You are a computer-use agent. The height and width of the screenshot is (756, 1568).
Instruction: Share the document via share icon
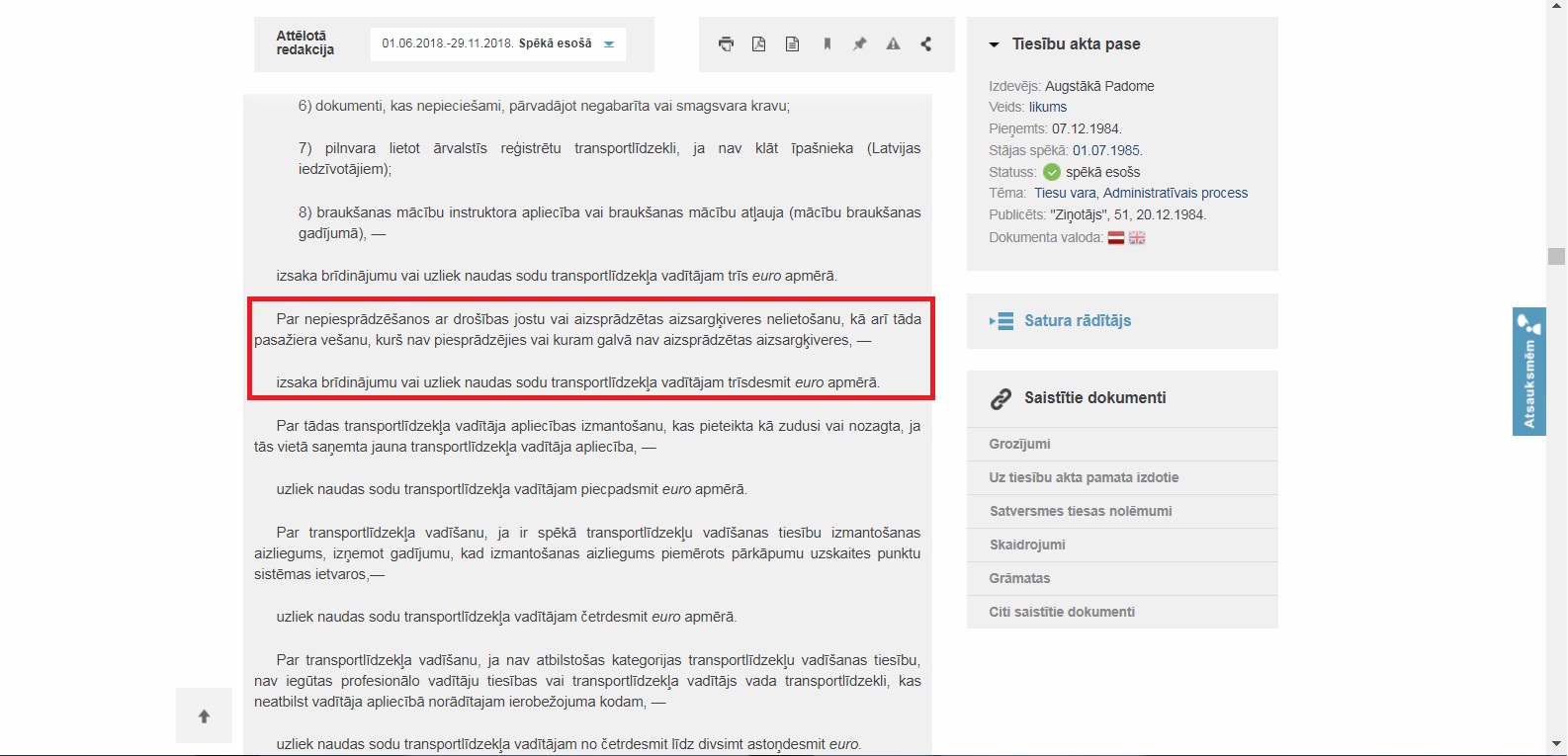[x=926, y=43]
